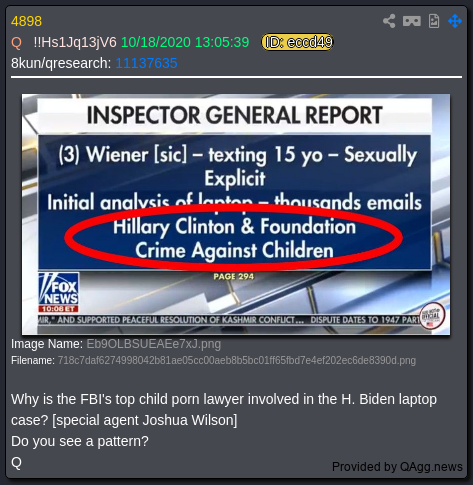Click the bracketed special agent Joshua Wilson text

(x=145, y=420)
